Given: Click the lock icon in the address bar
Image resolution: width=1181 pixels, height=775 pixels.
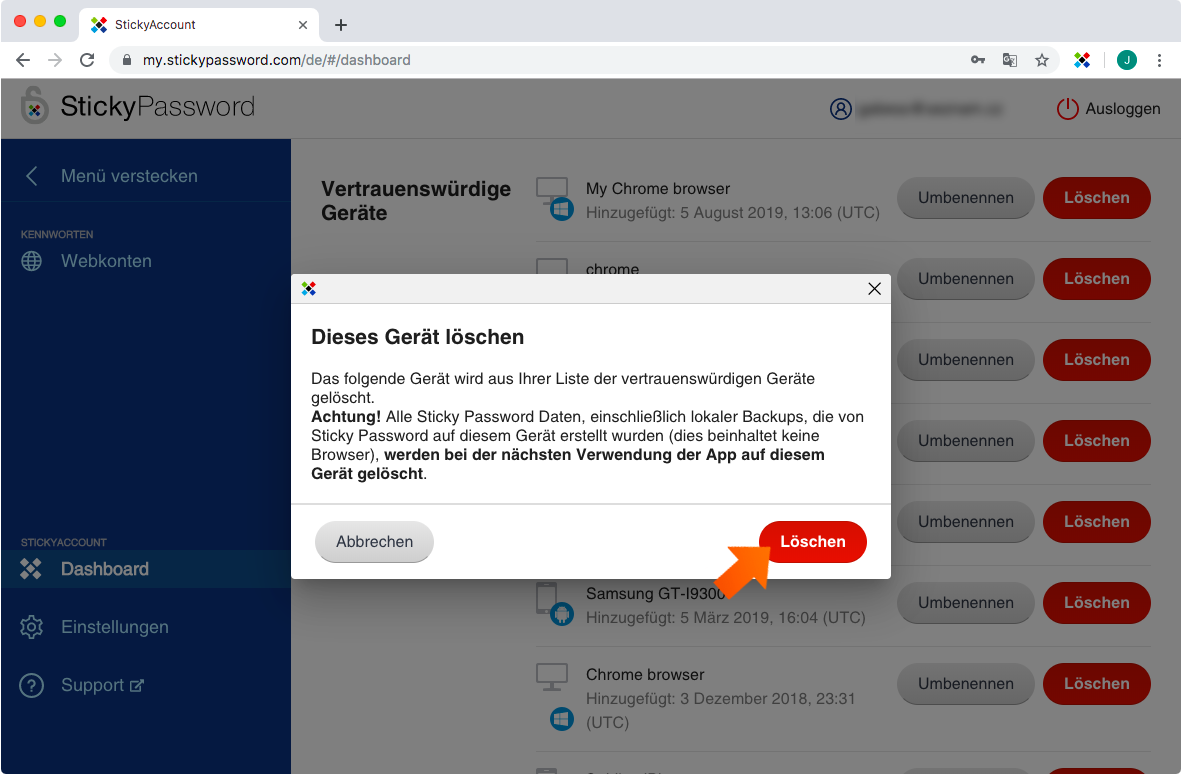Looking at the screenshot, I should (x=127, y=59).
